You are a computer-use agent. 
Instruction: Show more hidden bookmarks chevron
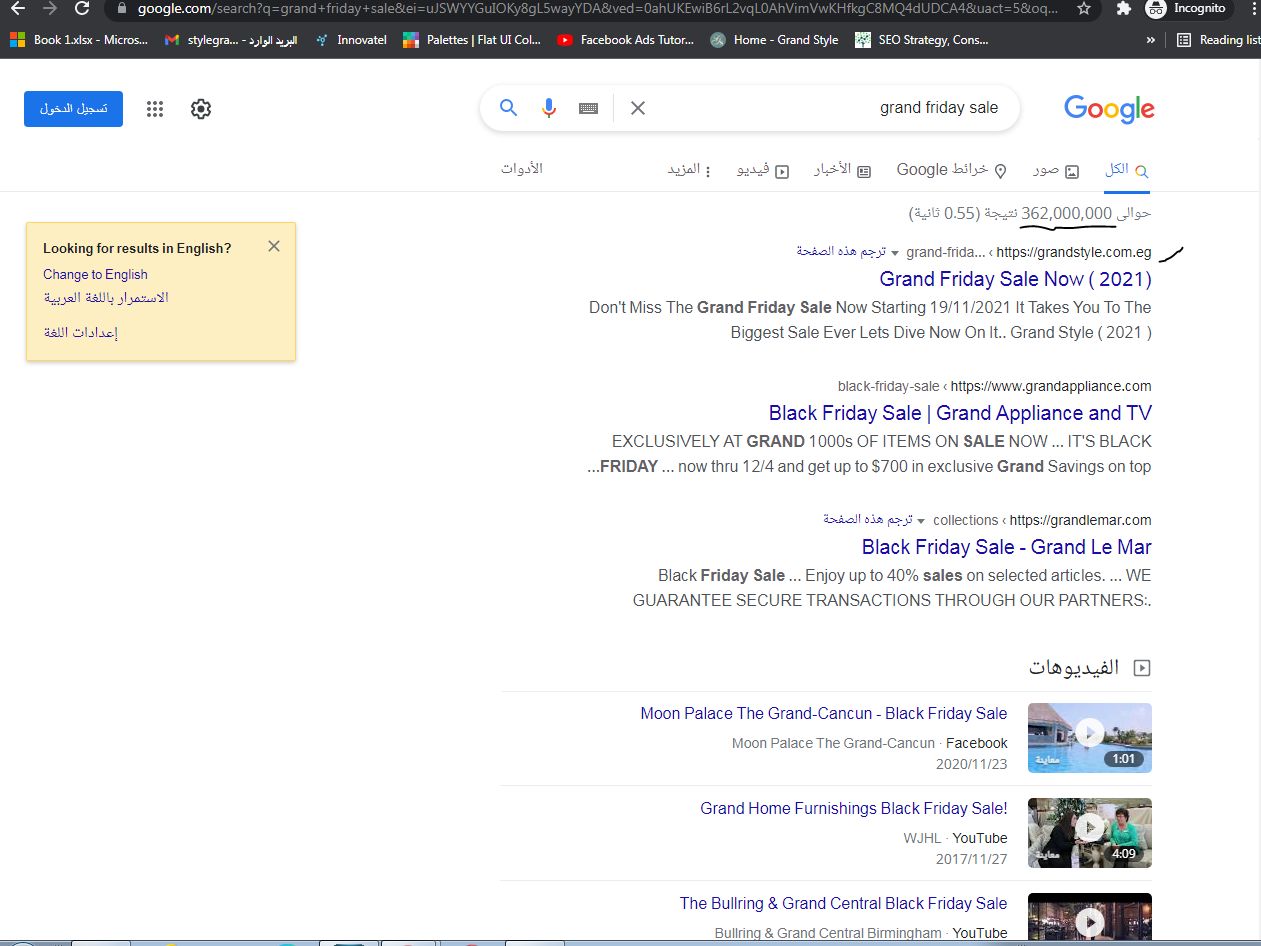click(x=1151, y=40)
